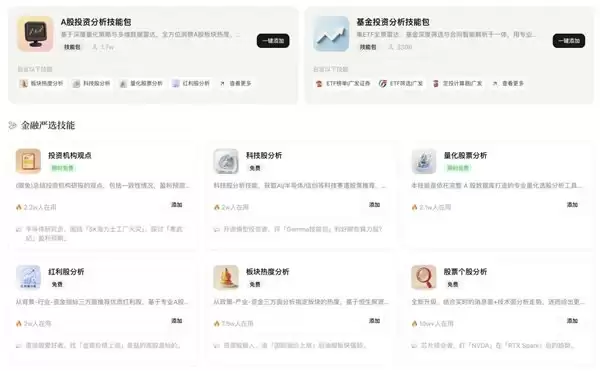Open the ETF筛选广发 chip
Screen dimensions: 600x371
coord(401,83)
